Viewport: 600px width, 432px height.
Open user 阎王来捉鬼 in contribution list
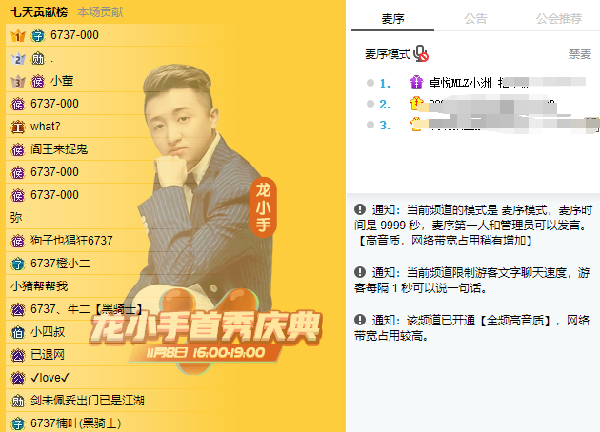(59, 149)
